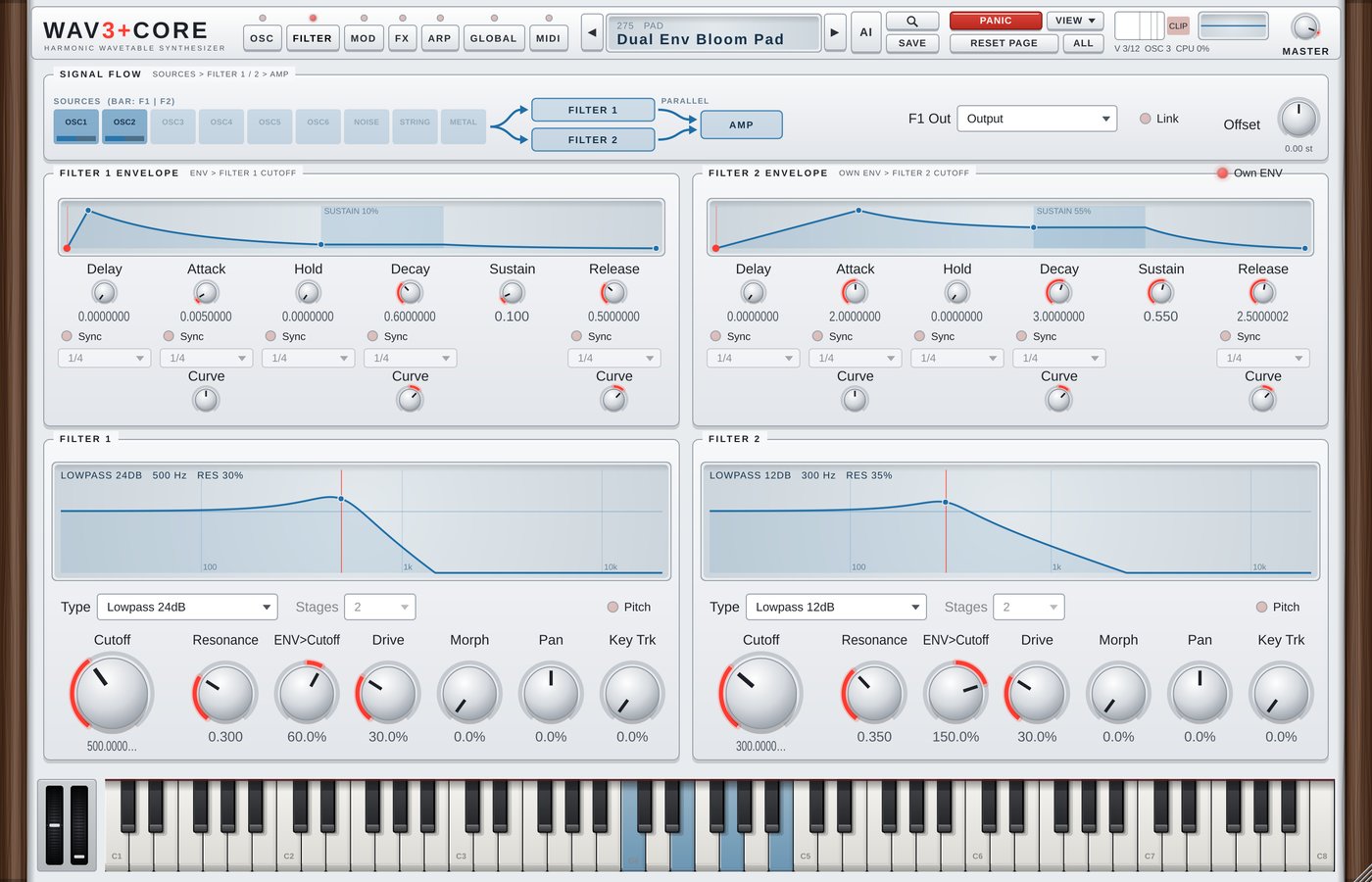1372x882 pixels.
Task: Click Filter 1 Cutoff knob
Action: [x=112, y=692]
